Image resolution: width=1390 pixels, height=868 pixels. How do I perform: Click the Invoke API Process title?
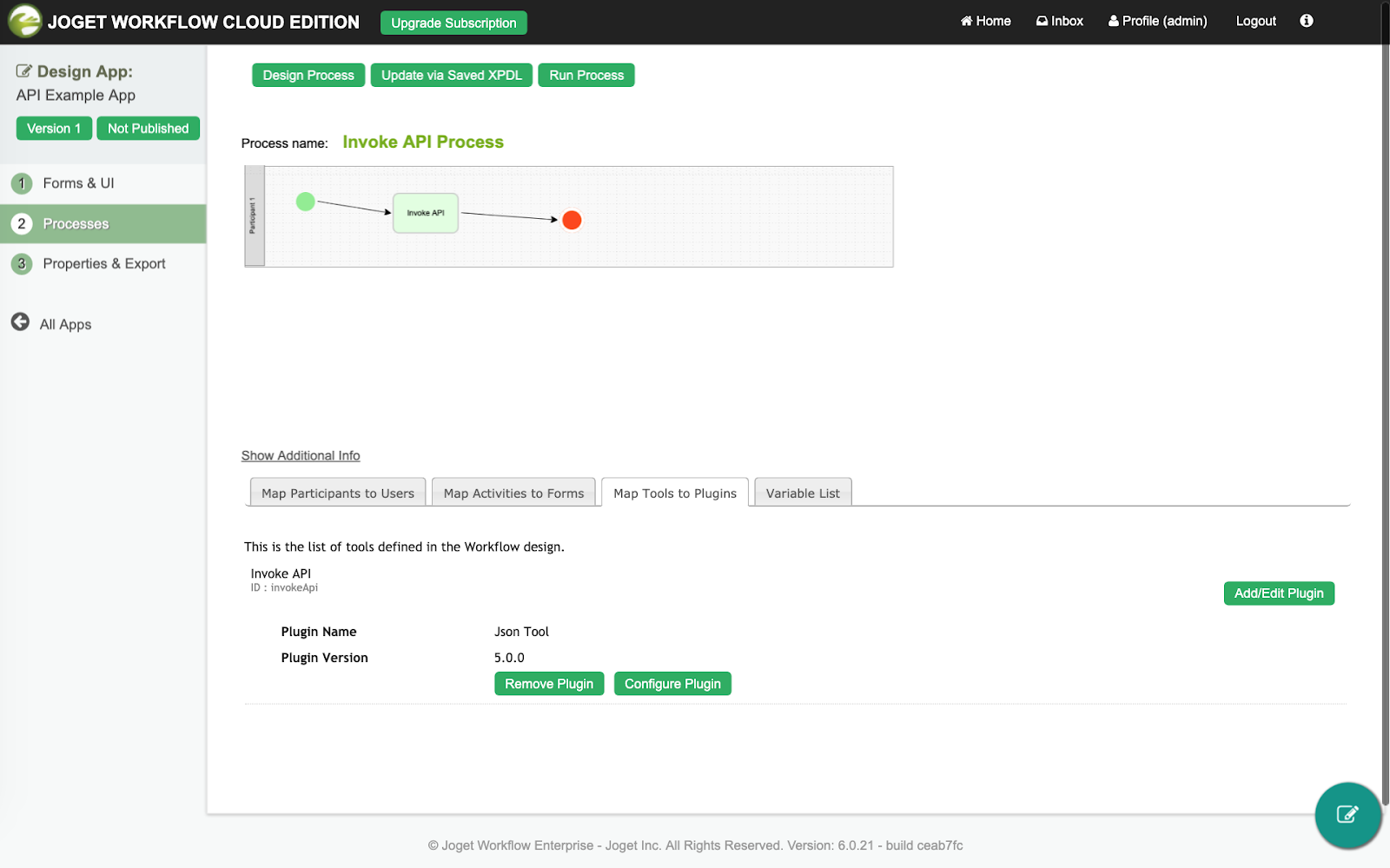pos(423,142)
